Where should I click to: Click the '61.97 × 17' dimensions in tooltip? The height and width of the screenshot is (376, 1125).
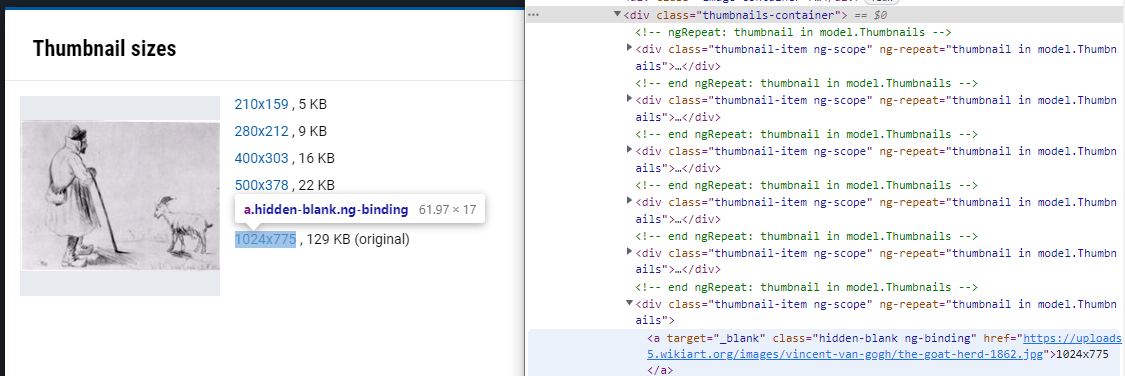tap(447, 210)
